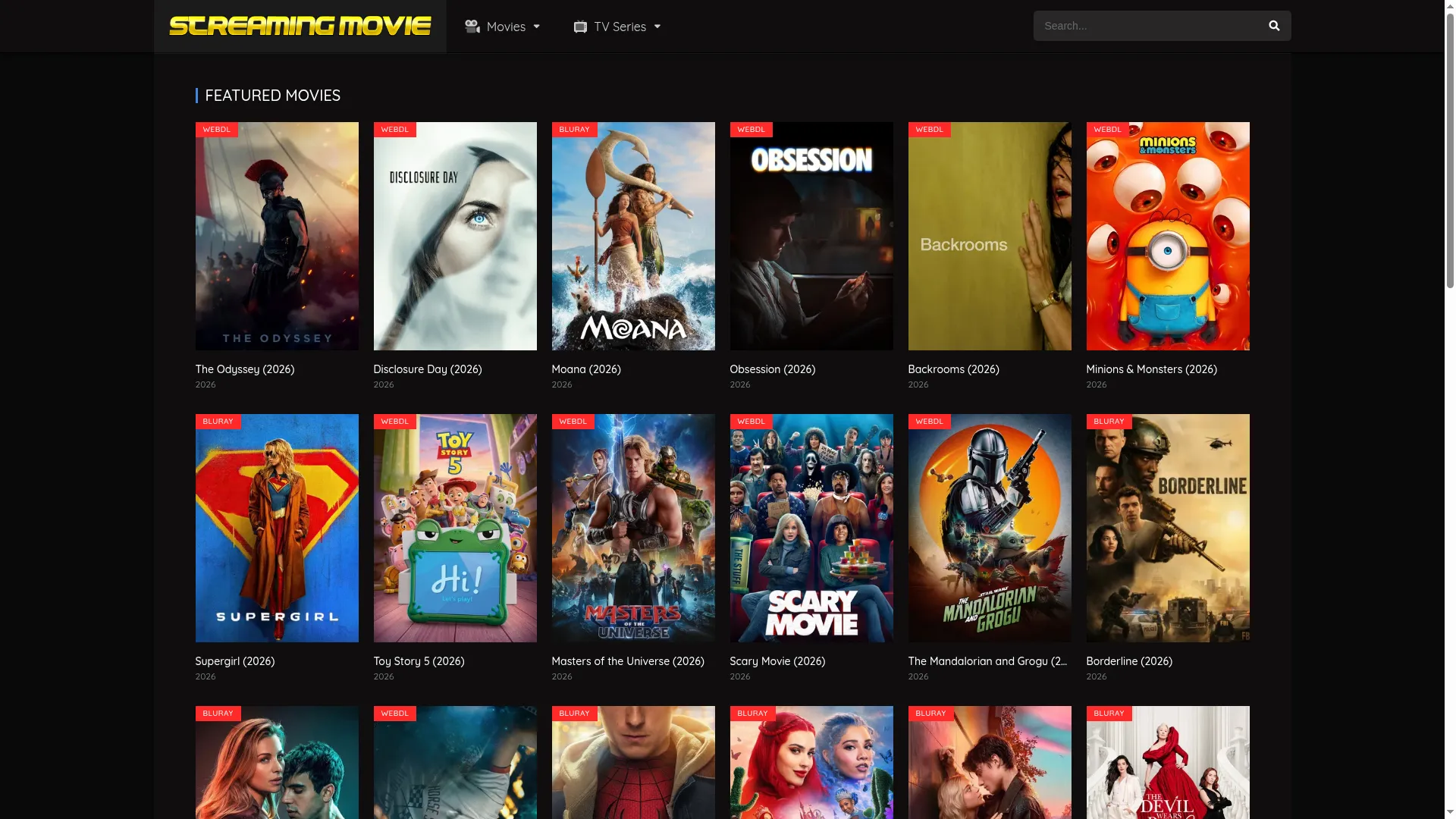Click Obsession (2026) title link

tap(773, 369)
